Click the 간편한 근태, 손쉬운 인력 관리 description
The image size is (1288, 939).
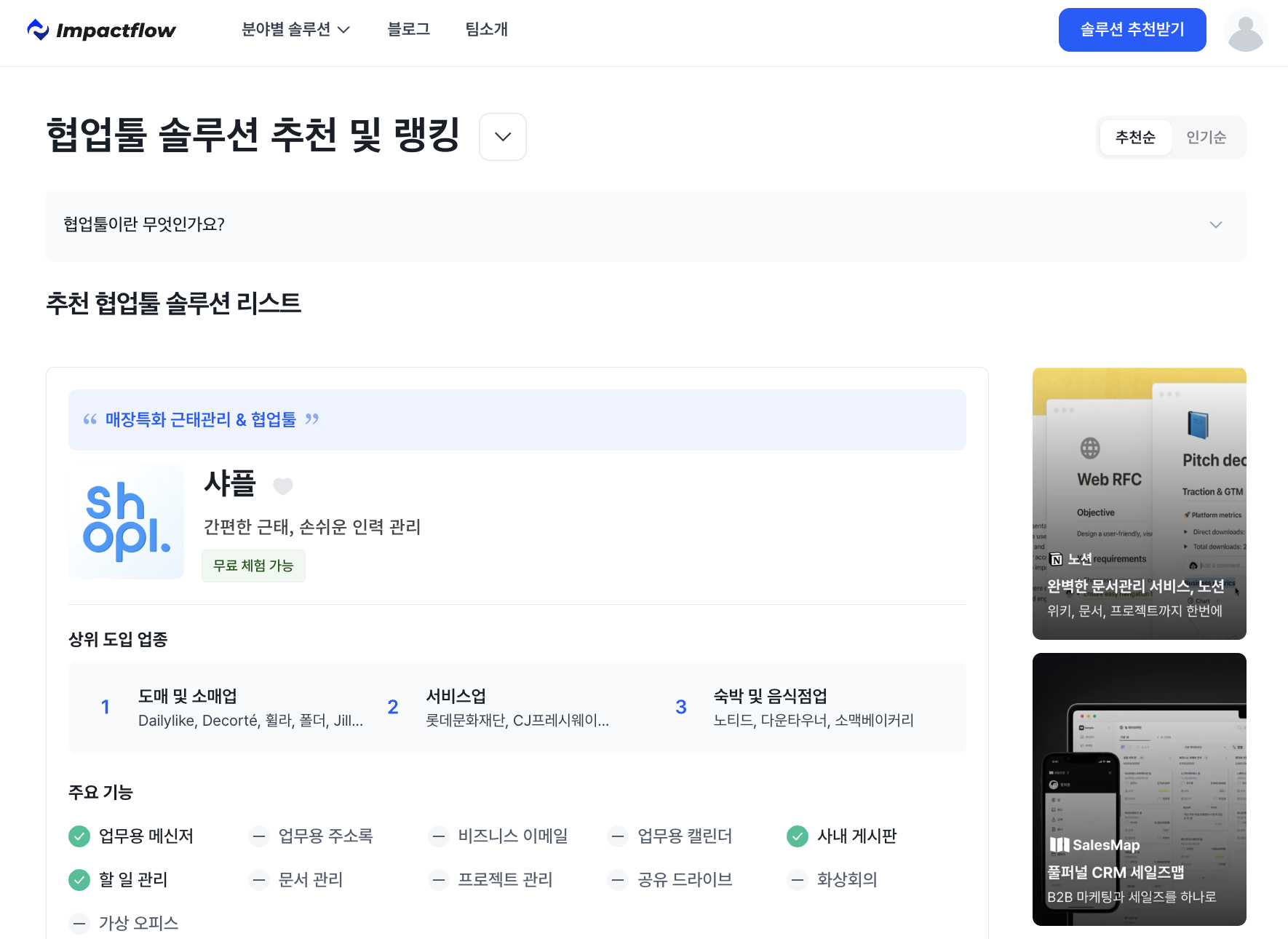[312, 527]
